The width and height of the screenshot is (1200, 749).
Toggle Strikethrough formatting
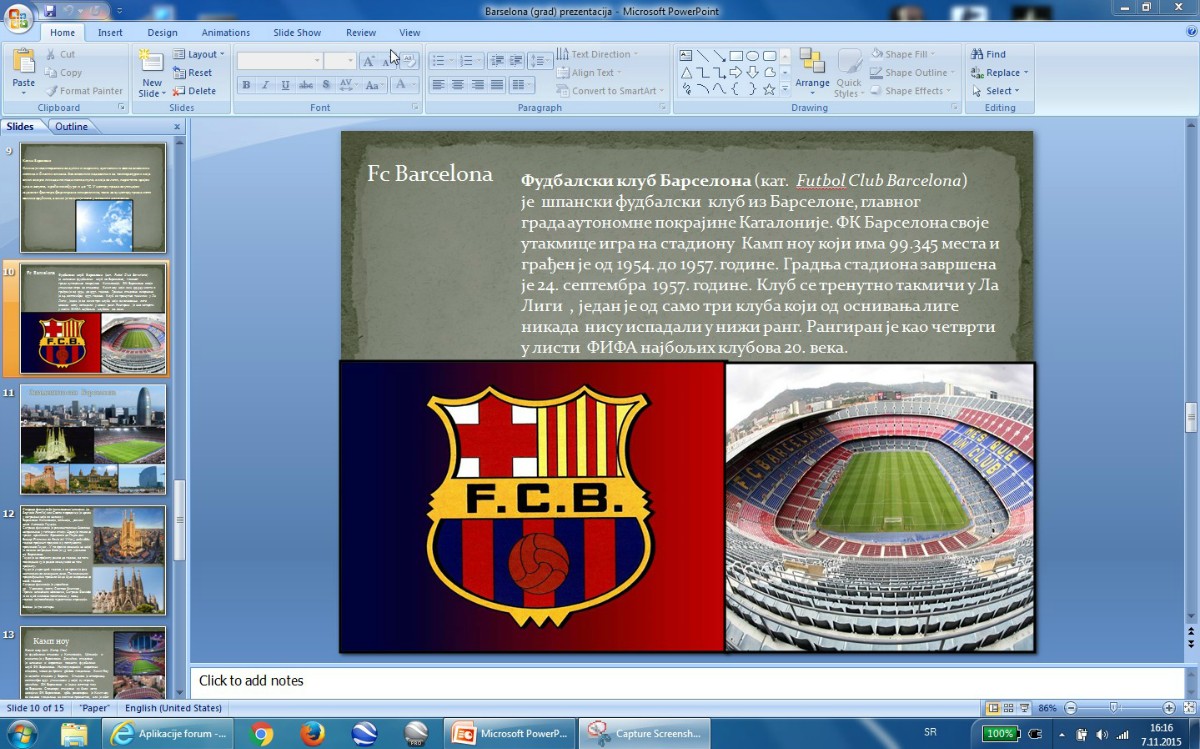[305, 86]
